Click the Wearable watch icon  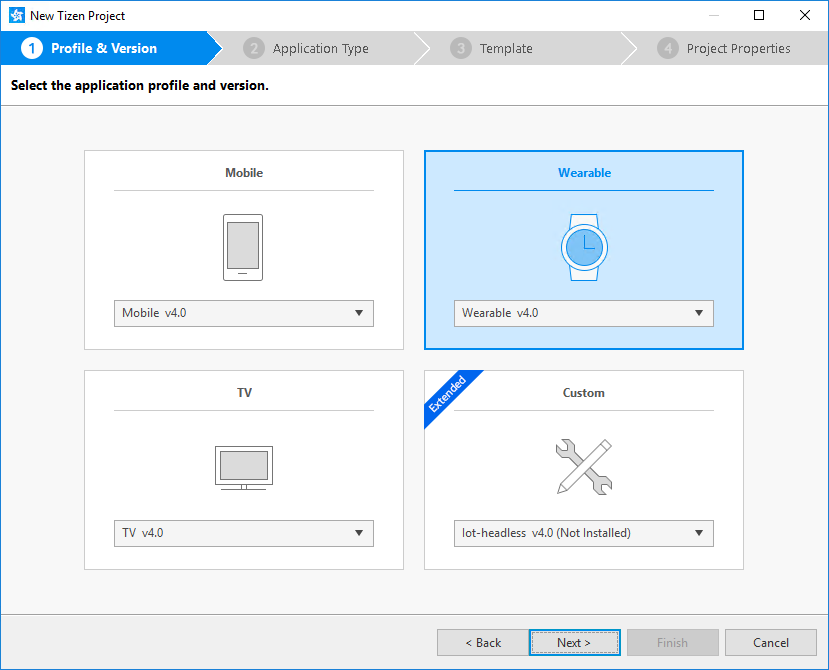pyautogui.click(x=583, y=247)
